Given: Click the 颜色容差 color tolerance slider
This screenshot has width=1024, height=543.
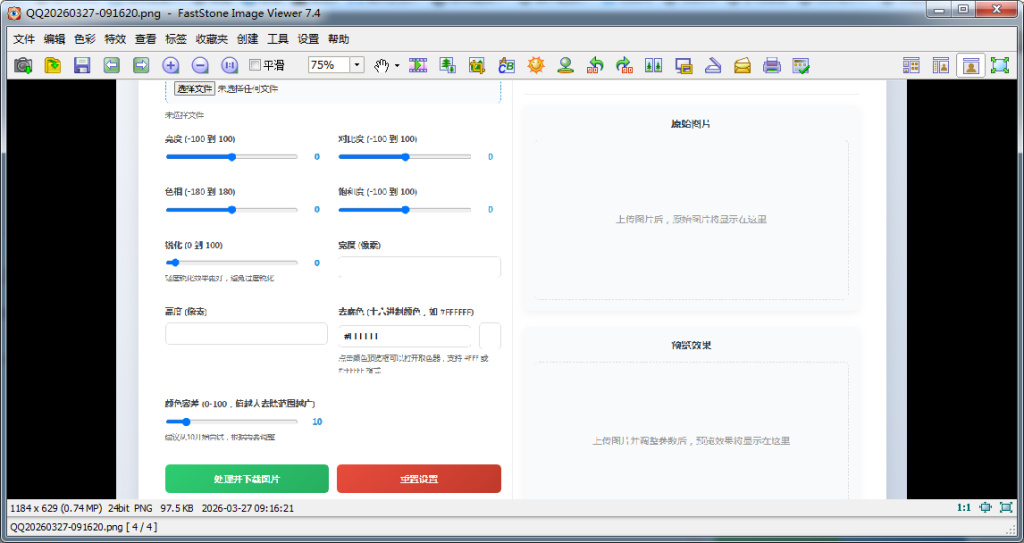Looking at the screenshot, I should click(x=232, y=422).
